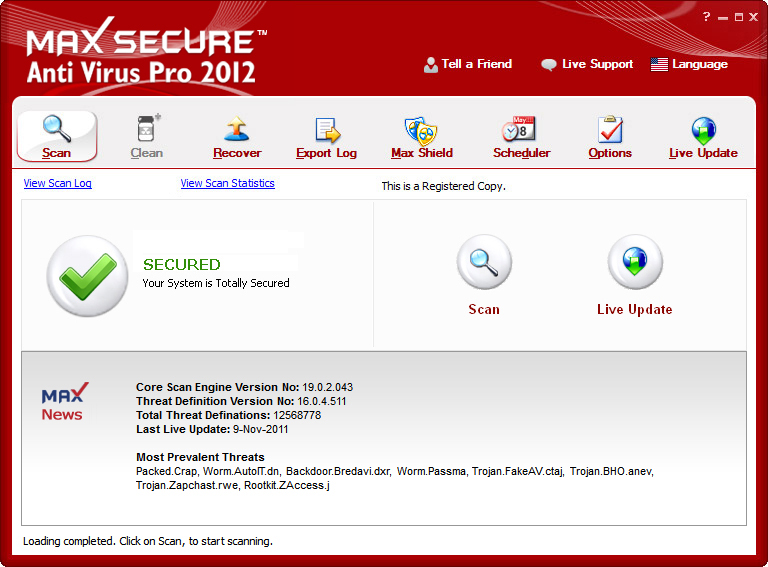
Task: Click Live Support text link
Action: 598,64
